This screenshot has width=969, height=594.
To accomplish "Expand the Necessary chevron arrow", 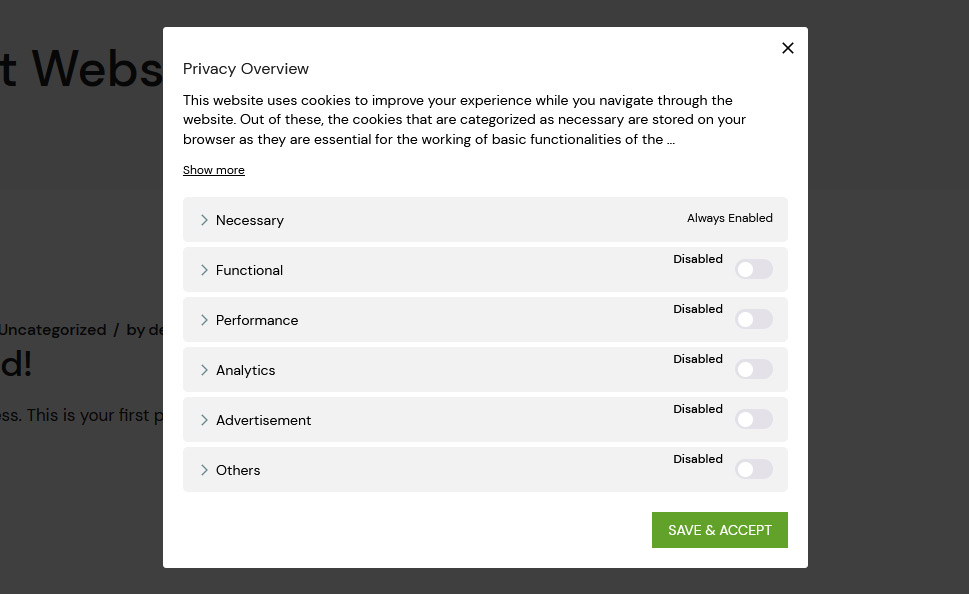I will coord(204,220).
